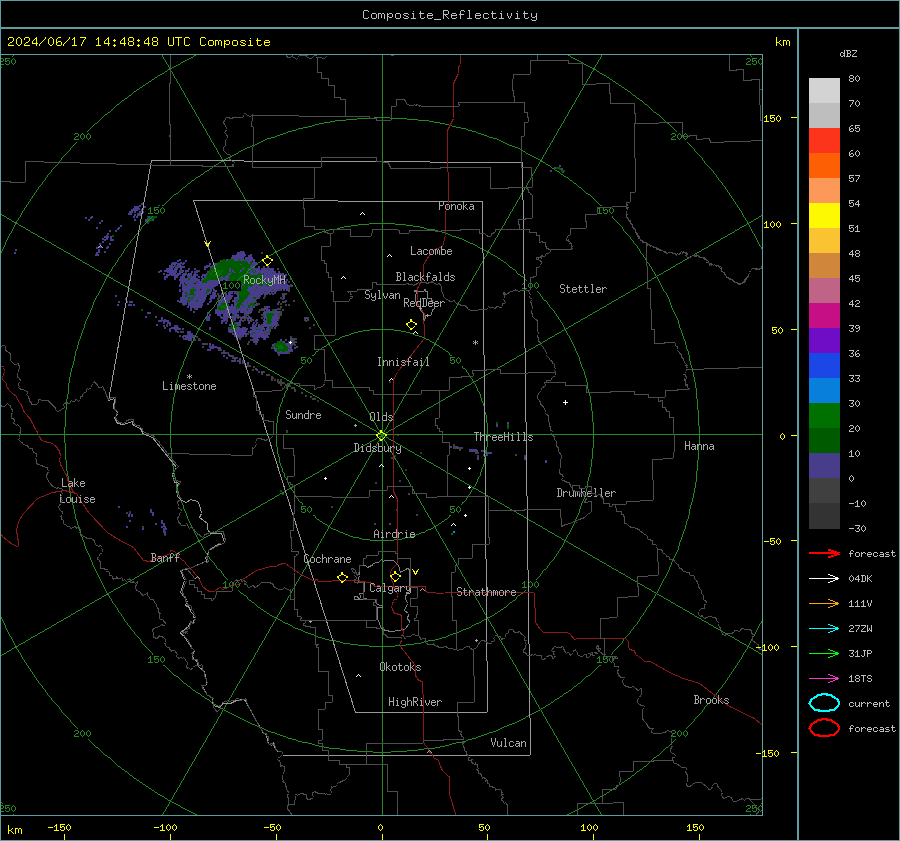Click the HighRiver town label

click(x=415, y=702)
